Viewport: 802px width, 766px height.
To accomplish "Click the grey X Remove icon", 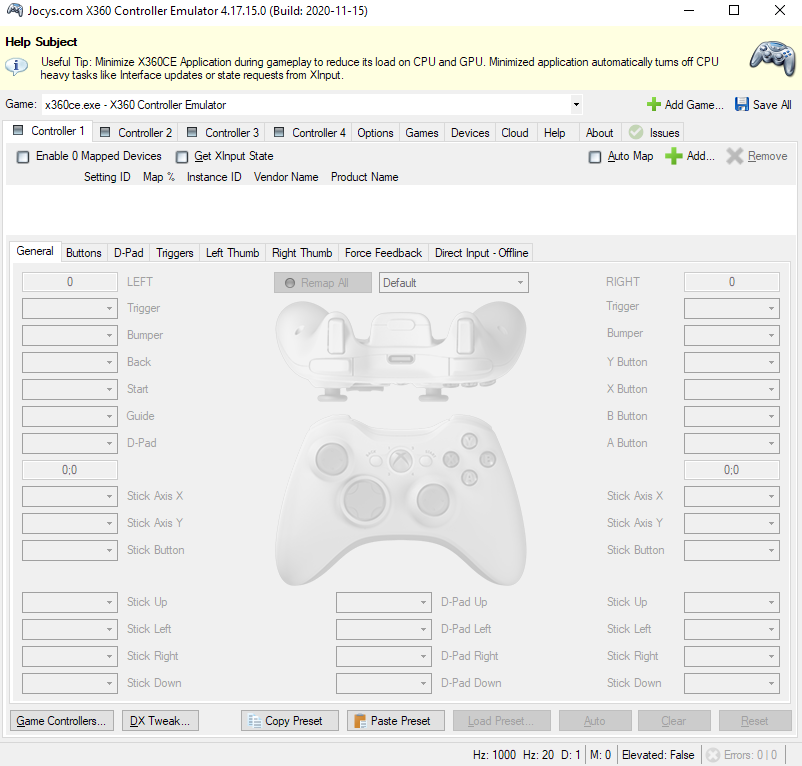I will (x=734, y=156).
